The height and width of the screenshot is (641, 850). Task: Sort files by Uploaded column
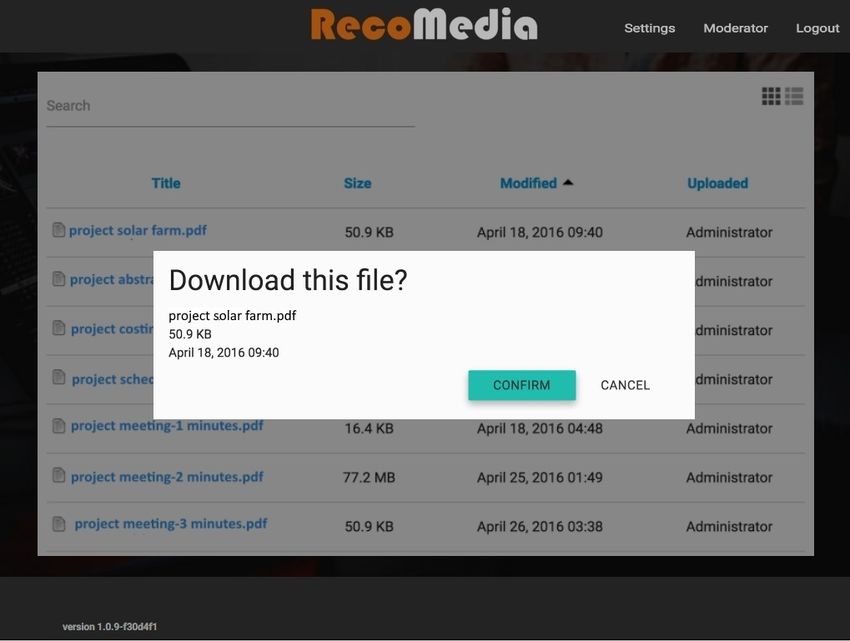coord(718,183)
